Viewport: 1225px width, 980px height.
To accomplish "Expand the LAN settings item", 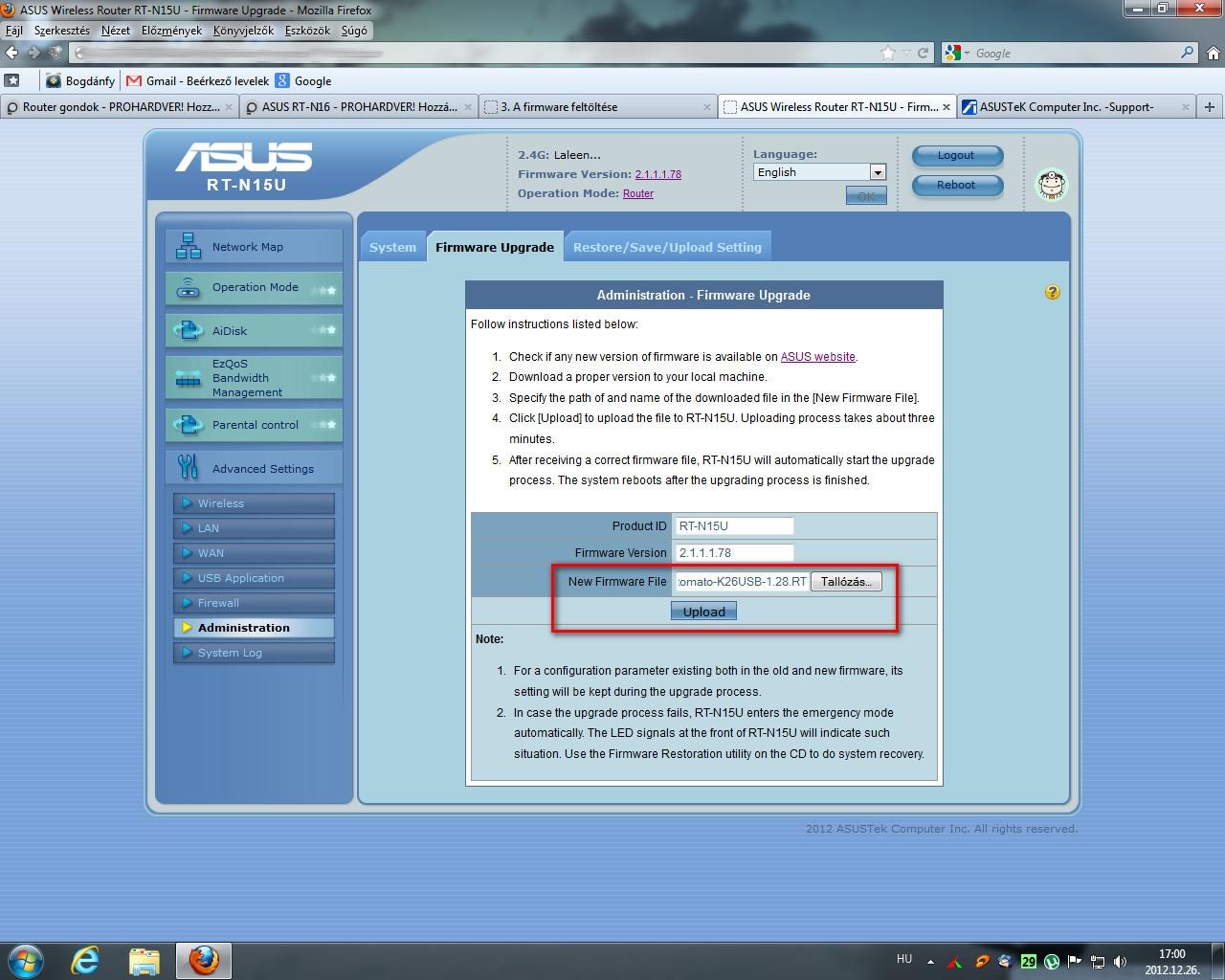I will [255, 528].
